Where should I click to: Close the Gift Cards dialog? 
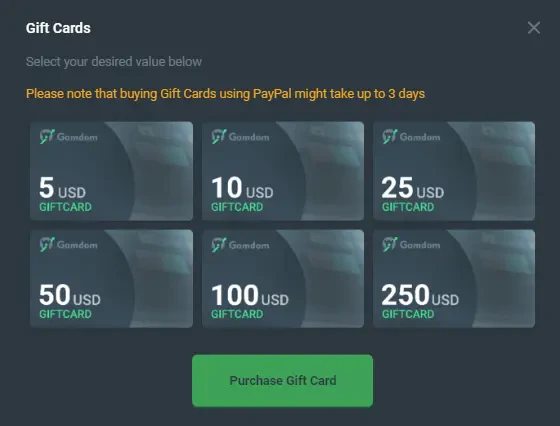click(x=534, y=27)
